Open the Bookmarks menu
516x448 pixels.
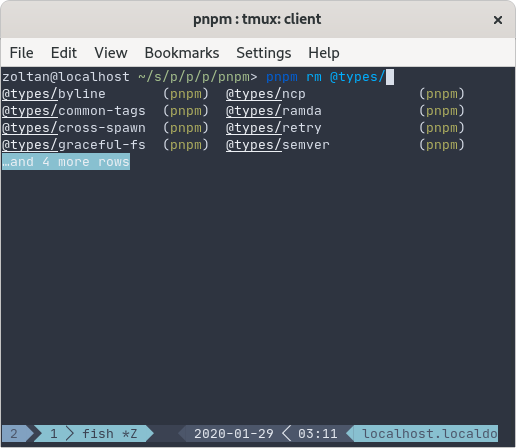[x=182, y=53]
